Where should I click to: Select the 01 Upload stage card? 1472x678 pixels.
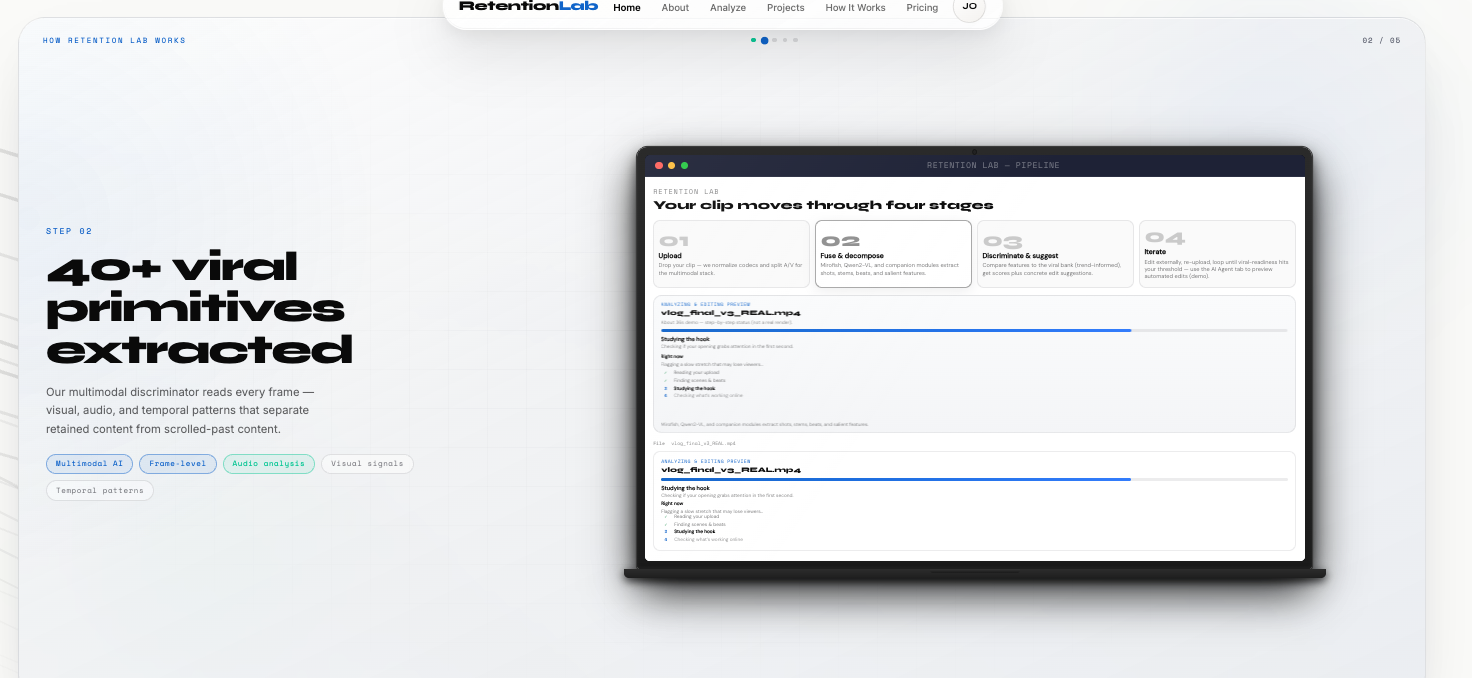pos(731,254)
